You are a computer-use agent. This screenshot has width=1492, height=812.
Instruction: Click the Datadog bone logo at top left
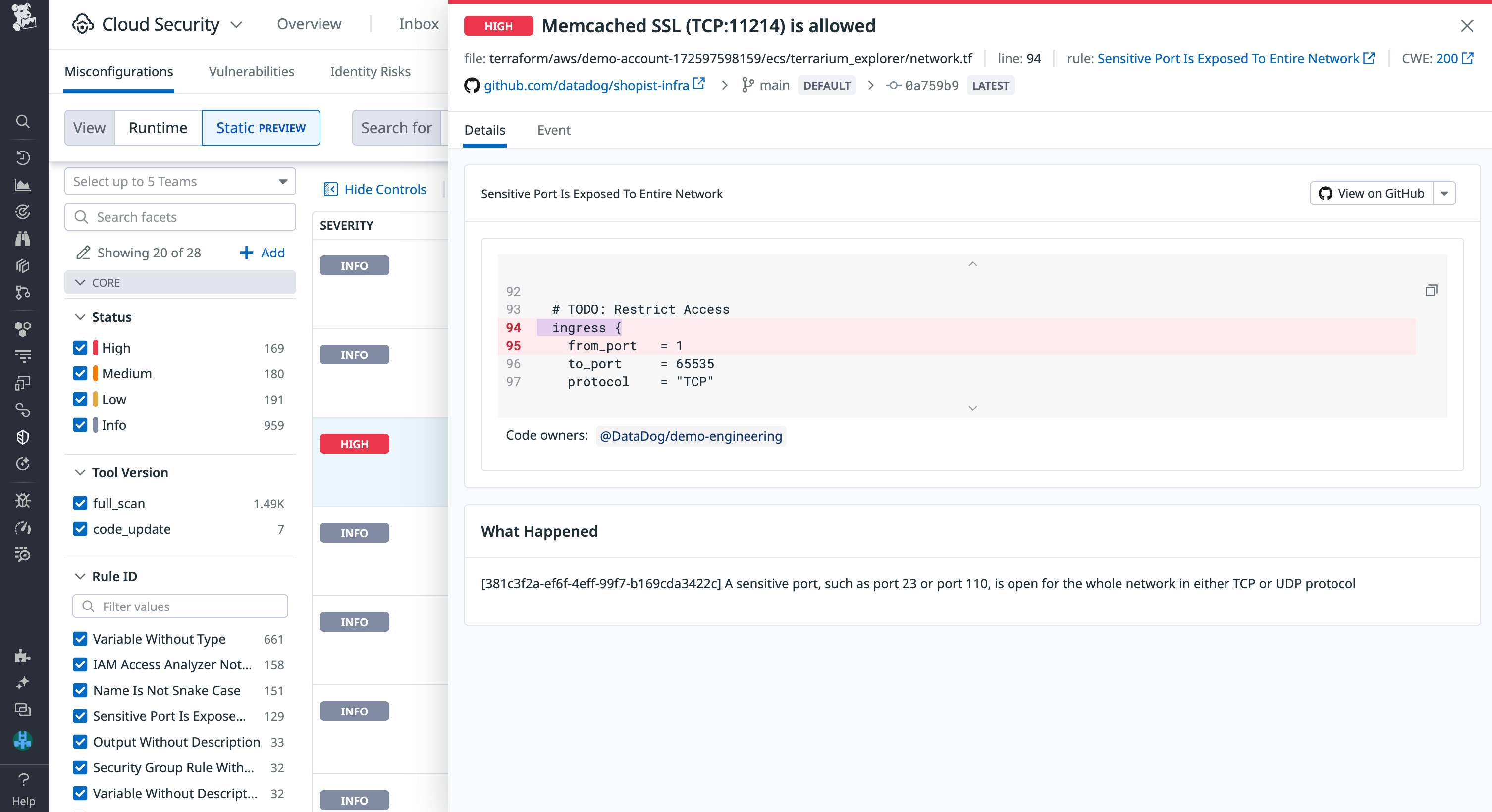click(x=23, y=20)
